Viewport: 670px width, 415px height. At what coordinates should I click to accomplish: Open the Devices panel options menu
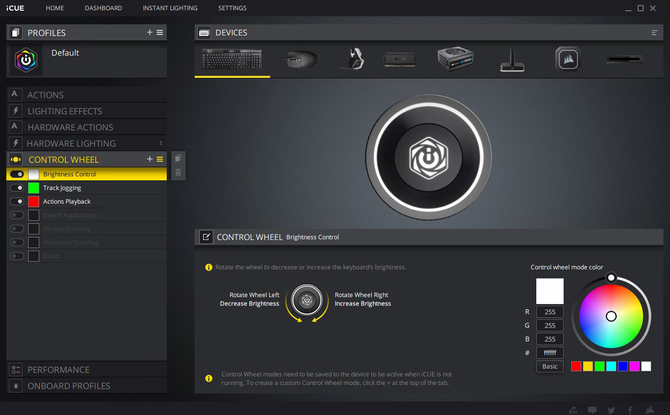click(654, 32)
